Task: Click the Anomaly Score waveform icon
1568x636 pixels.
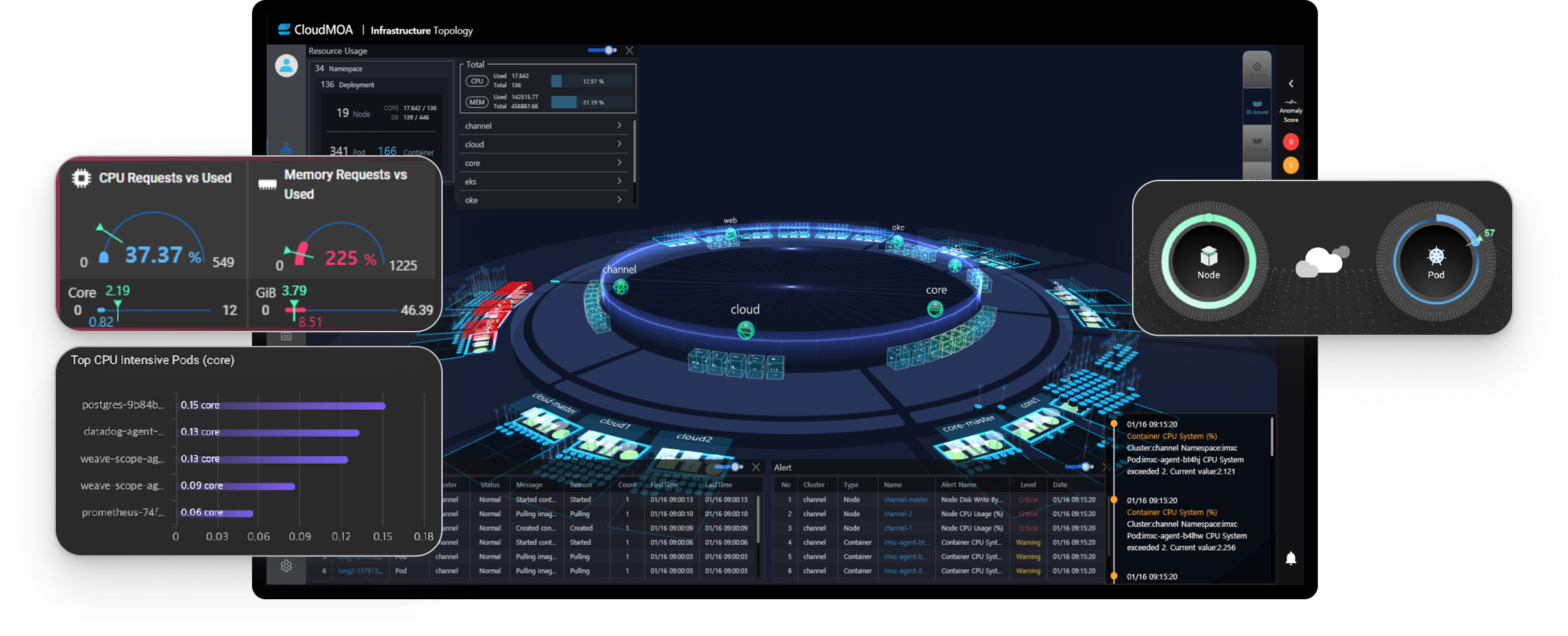Action: (1290, 102)
